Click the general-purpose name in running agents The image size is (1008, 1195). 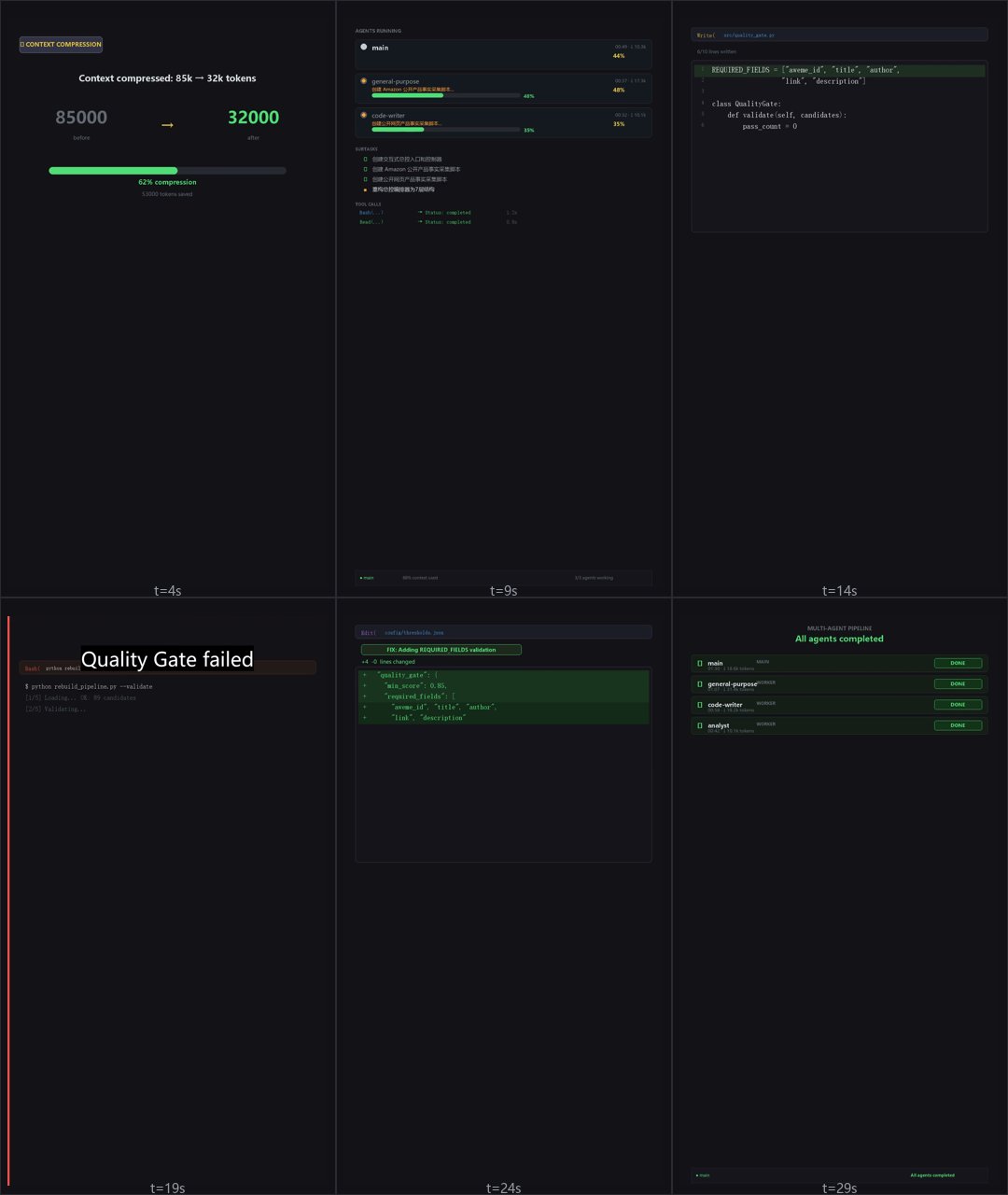(x=395, y=81)
